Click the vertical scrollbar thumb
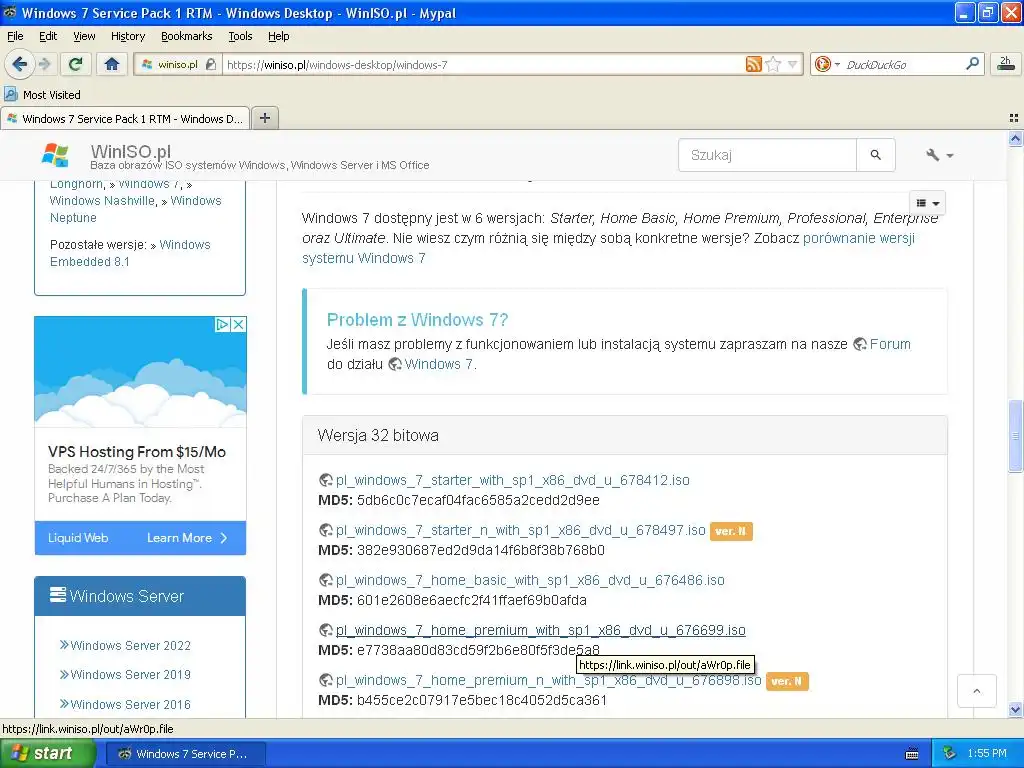Screen dimensions: 1024x768 click(1015, 436)
